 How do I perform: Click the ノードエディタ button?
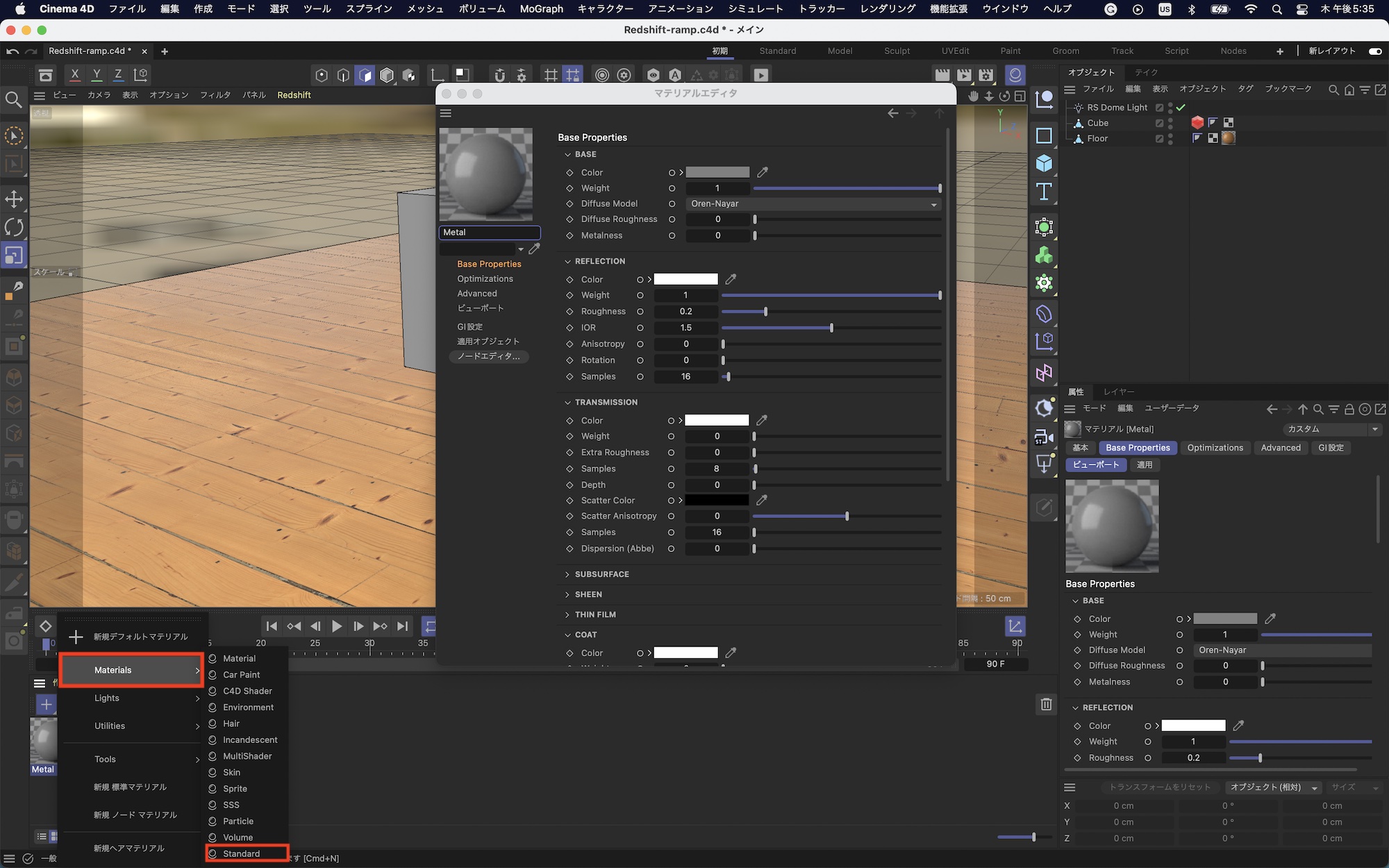pyautogui.click(x=488, y=356)
